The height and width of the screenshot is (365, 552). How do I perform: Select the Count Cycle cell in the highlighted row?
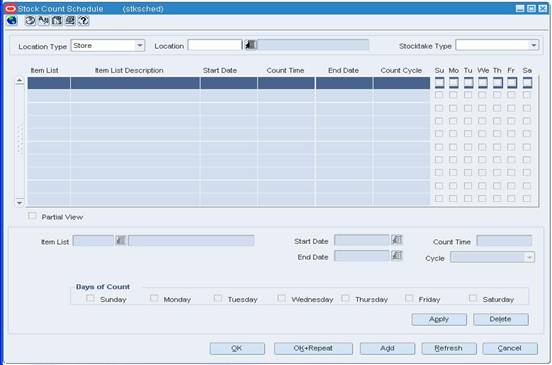402,83
